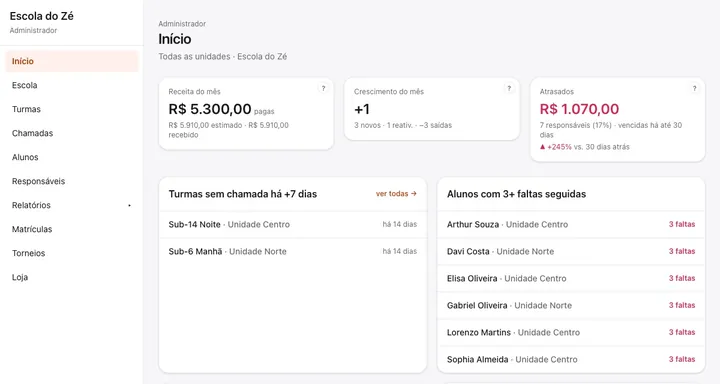The width and height of the screenshot is (720, 384).
Task: Open help icon on Crescimento do mês card
Action: point(509,89)
